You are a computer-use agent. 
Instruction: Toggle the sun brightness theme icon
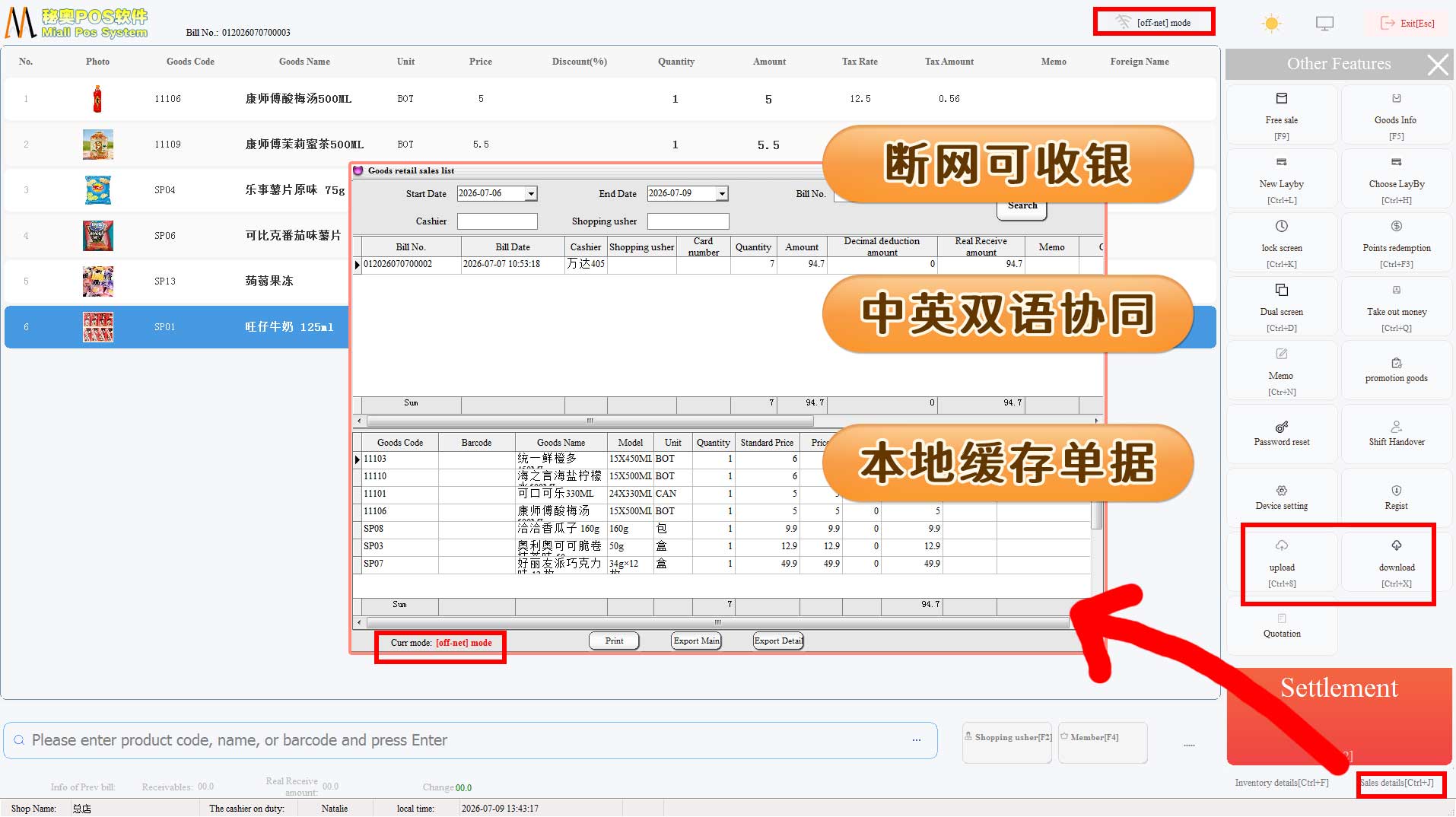[1271, 24]
